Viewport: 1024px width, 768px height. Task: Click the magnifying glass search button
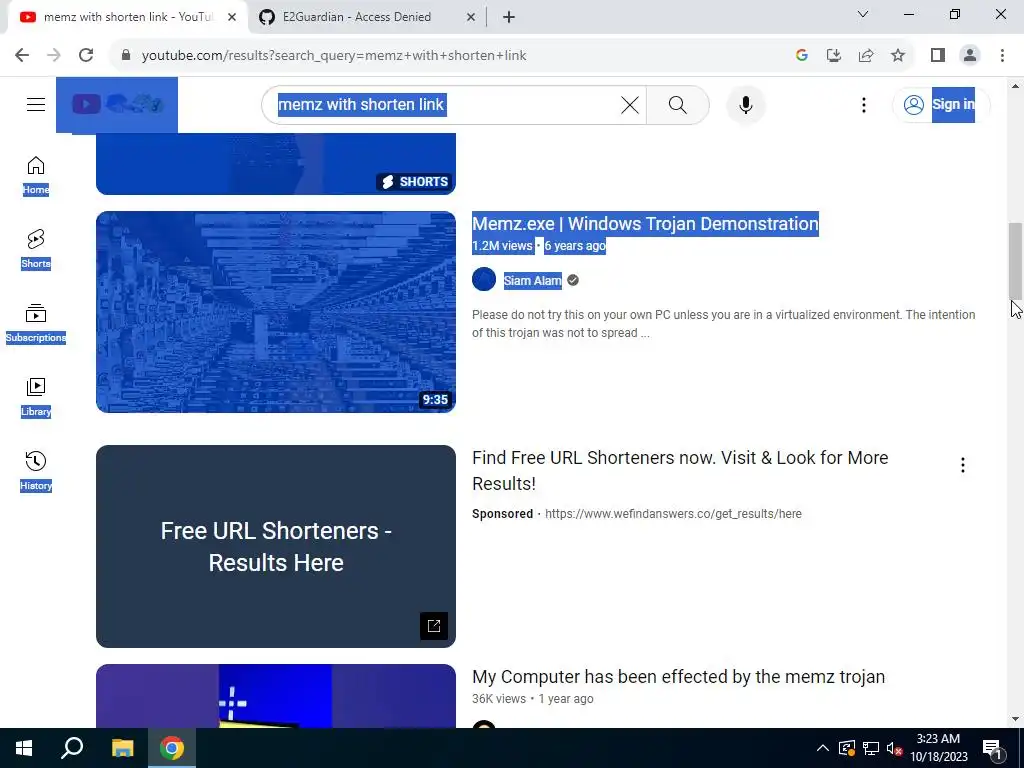677,104
